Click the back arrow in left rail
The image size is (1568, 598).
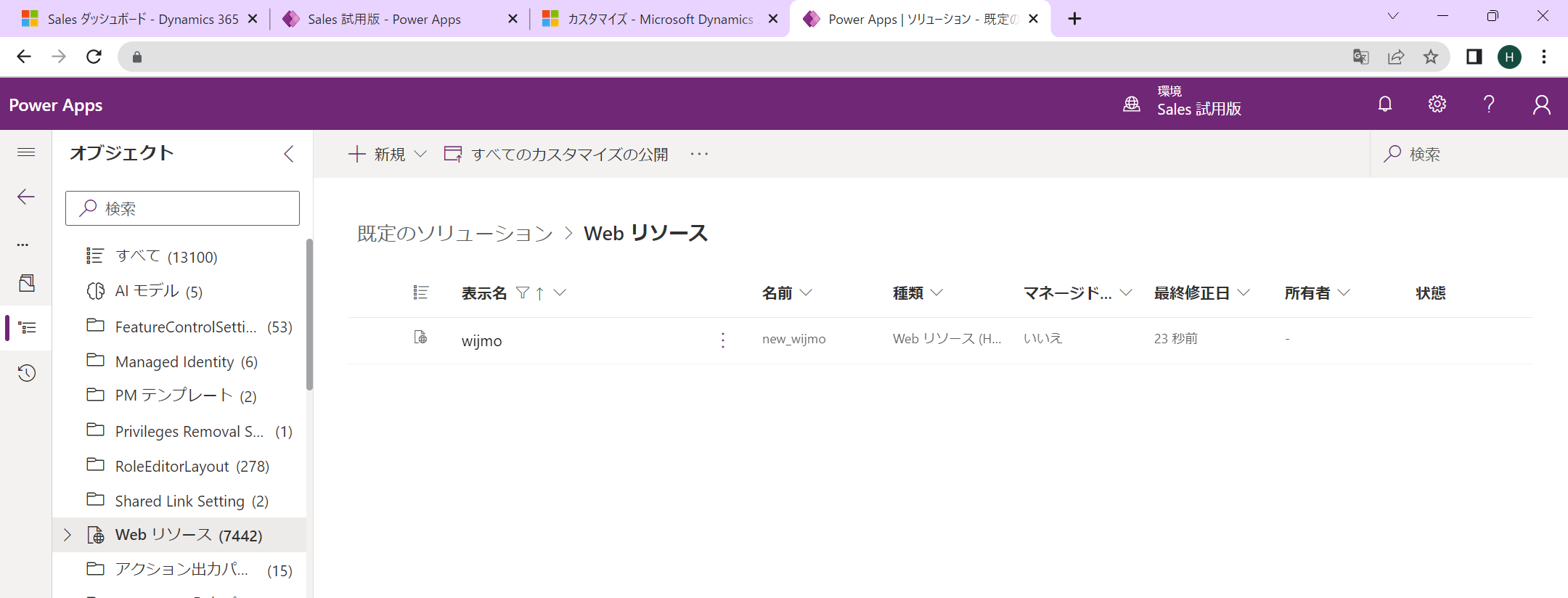click(x=26, y=197)
